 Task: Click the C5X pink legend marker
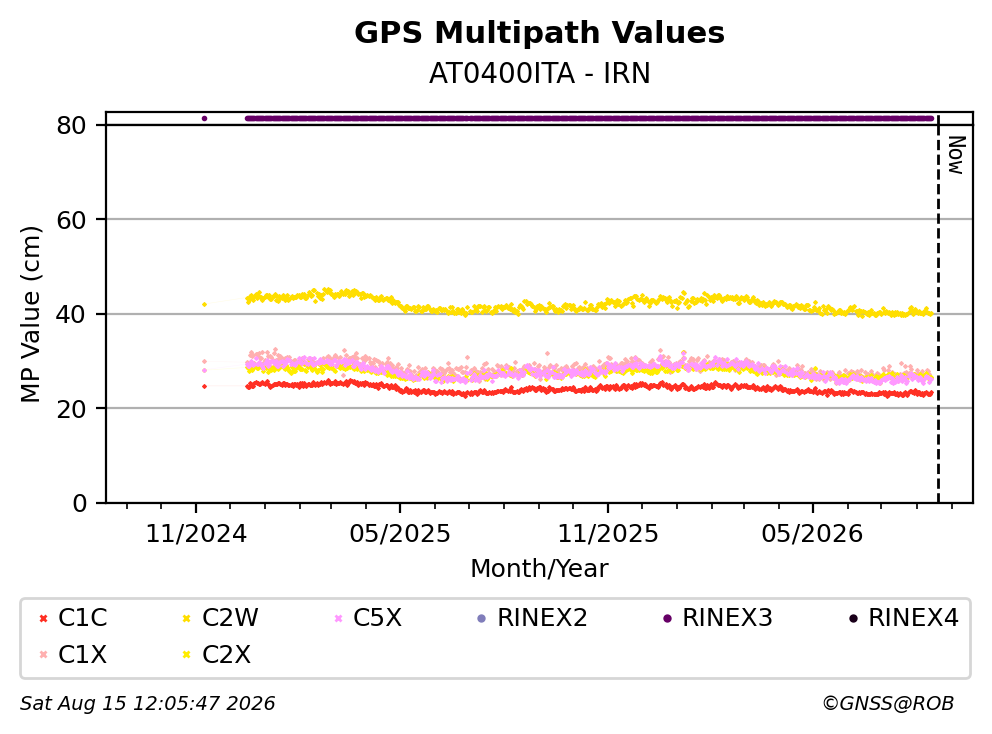tap(338, 618)
